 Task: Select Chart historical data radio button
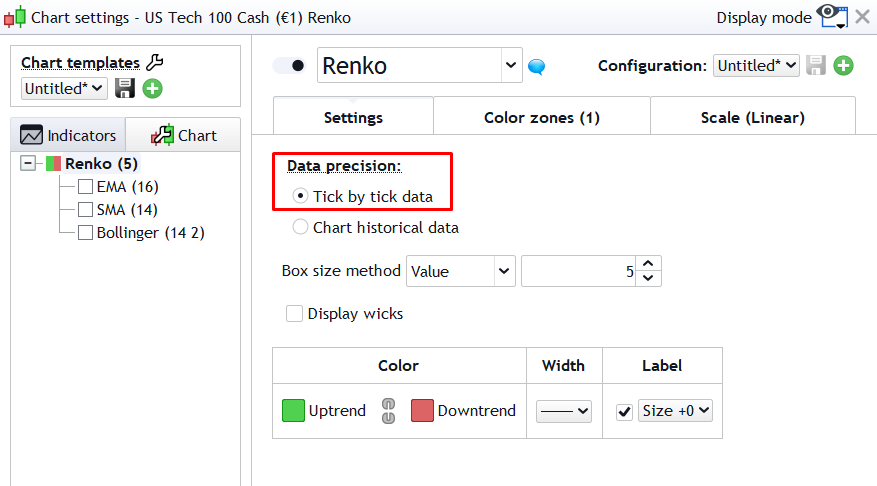(x=300, y=228)
